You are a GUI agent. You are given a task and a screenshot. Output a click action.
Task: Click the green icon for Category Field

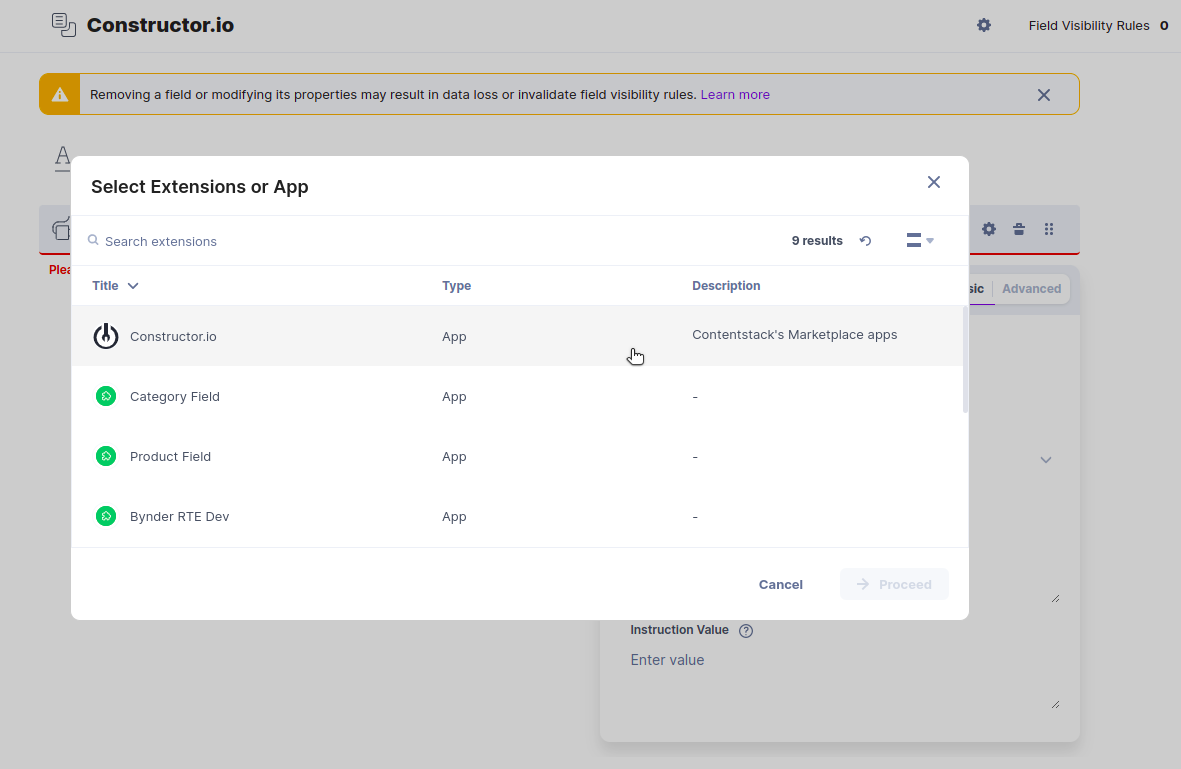point(106,396)
